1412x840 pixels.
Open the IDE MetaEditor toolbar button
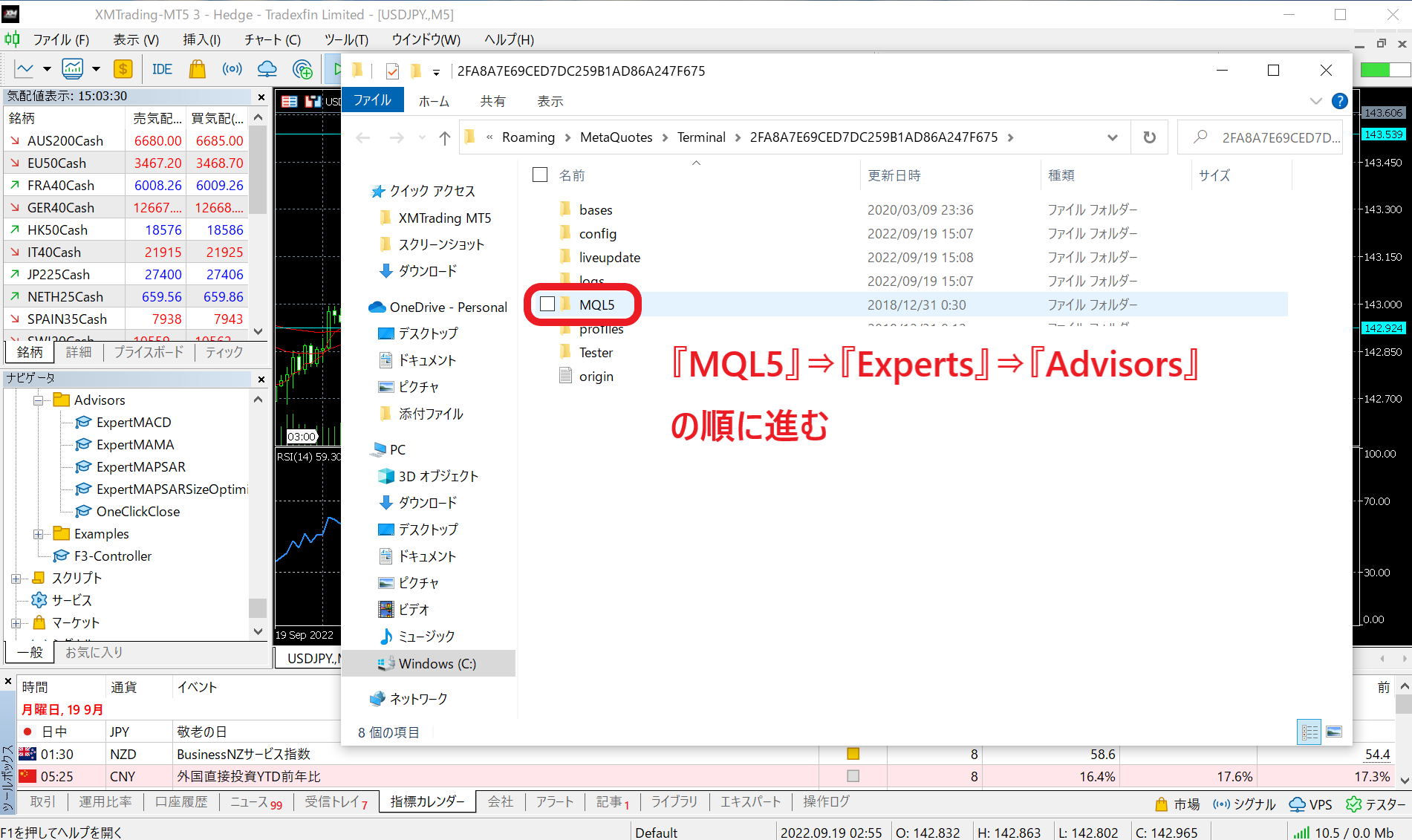click(161, 69)
